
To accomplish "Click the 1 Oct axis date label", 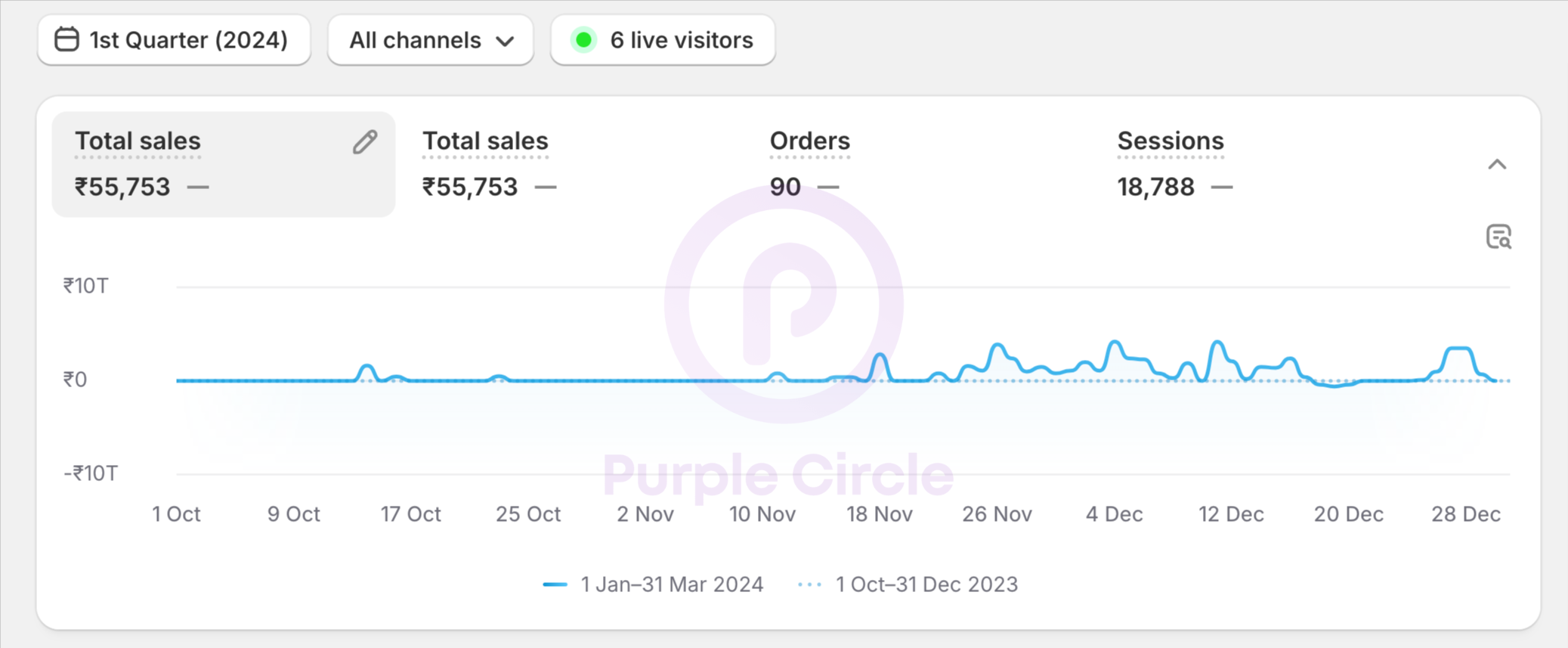I will [176, 514].
